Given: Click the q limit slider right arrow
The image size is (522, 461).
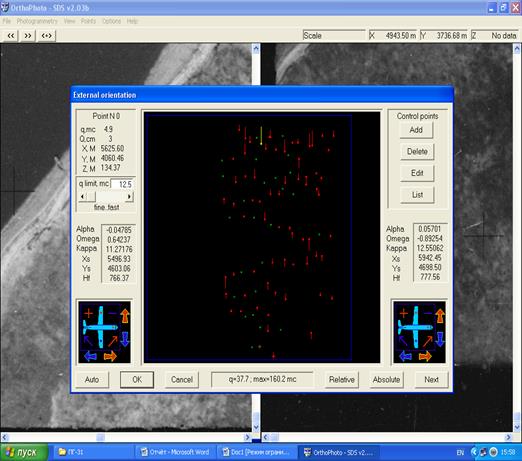Looking at the screenshot, I should tap(129, 197).
